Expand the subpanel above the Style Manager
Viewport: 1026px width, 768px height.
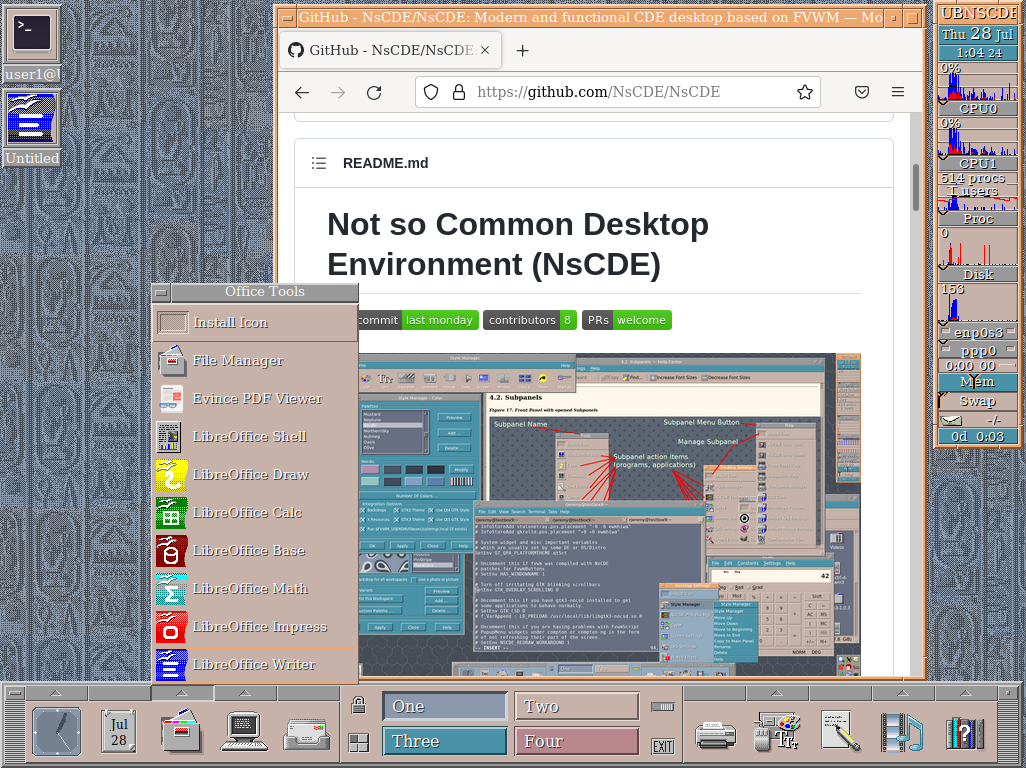pyautogui.click(x=775, y=693)
